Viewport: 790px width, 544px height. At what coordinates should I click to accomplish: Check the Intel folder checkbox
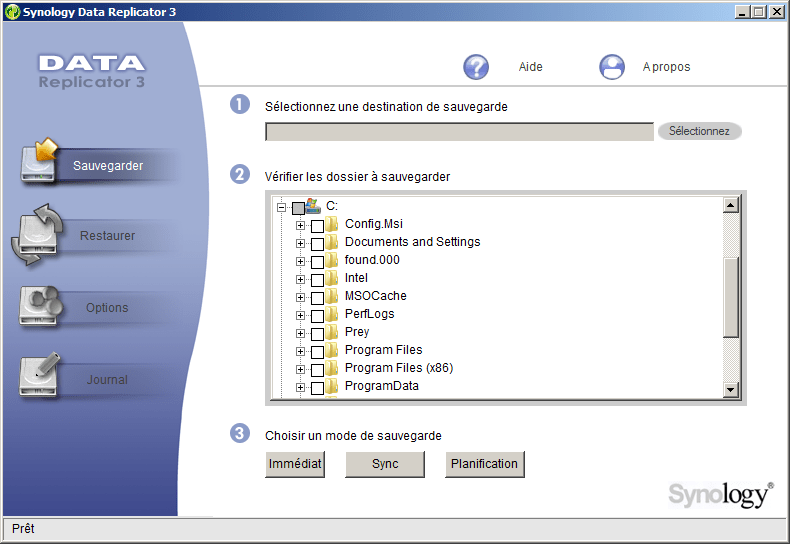317,280
